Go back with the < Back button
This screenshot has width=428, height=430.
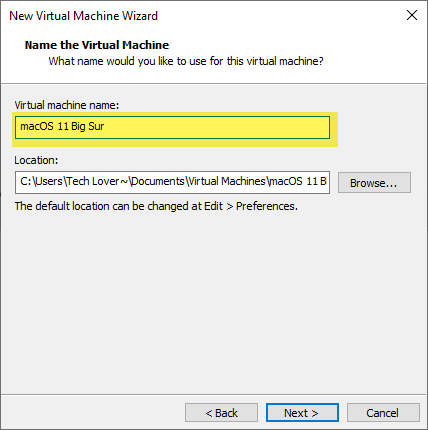click(221, 413)
